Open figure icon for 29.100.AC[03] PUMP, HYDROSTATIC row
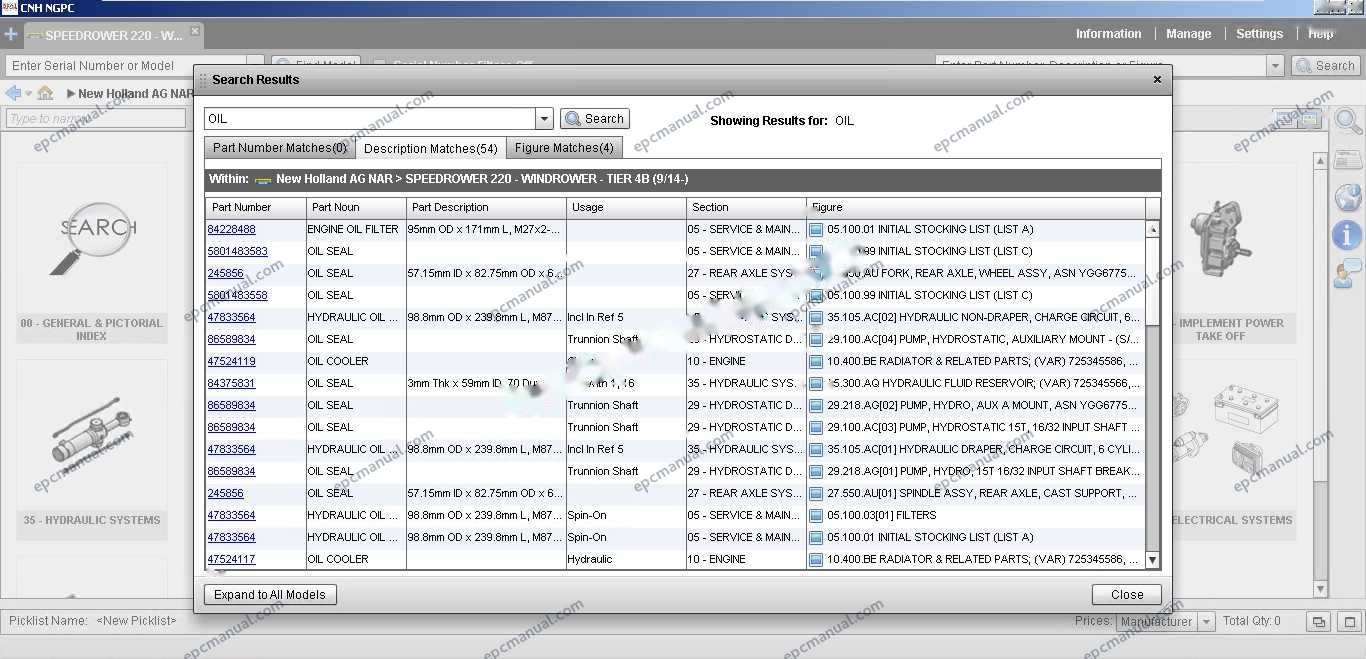 [816, 427]
